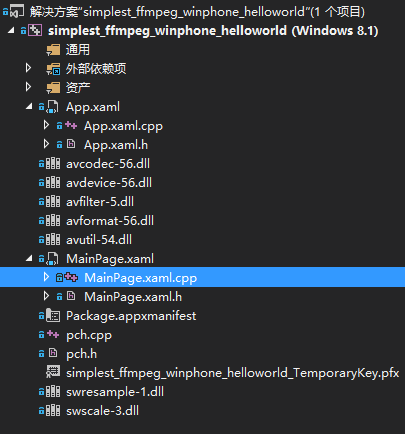
Task: Click the 资产 folder icon
Action: click(x=53, y=88)
